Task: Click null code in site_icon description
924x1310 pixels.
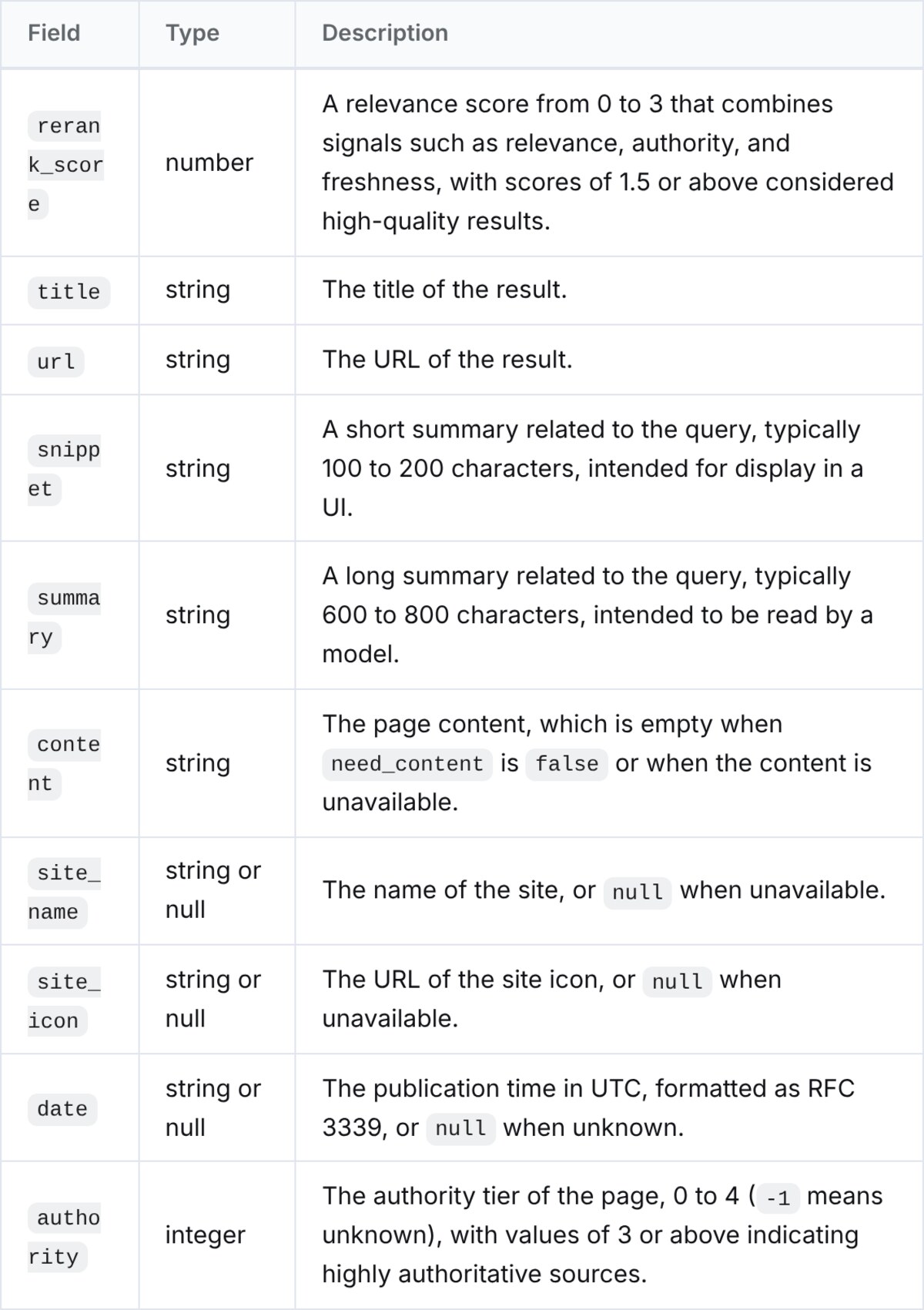Action: 677,981
